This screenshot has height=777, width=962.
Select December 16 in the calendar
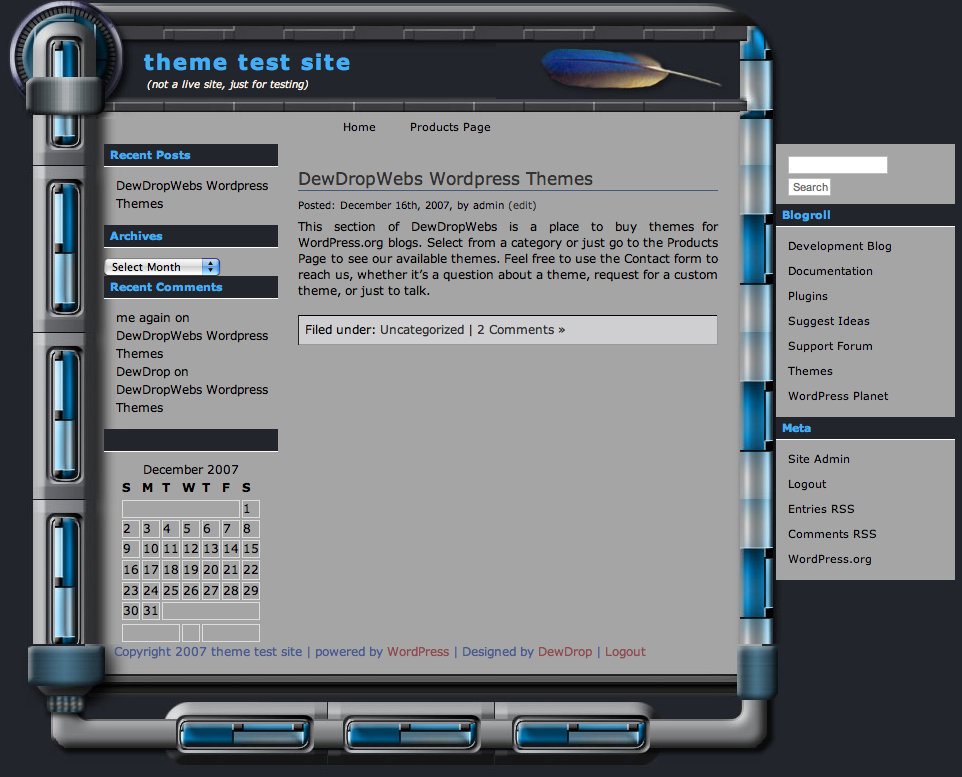[x=131, y=569]
